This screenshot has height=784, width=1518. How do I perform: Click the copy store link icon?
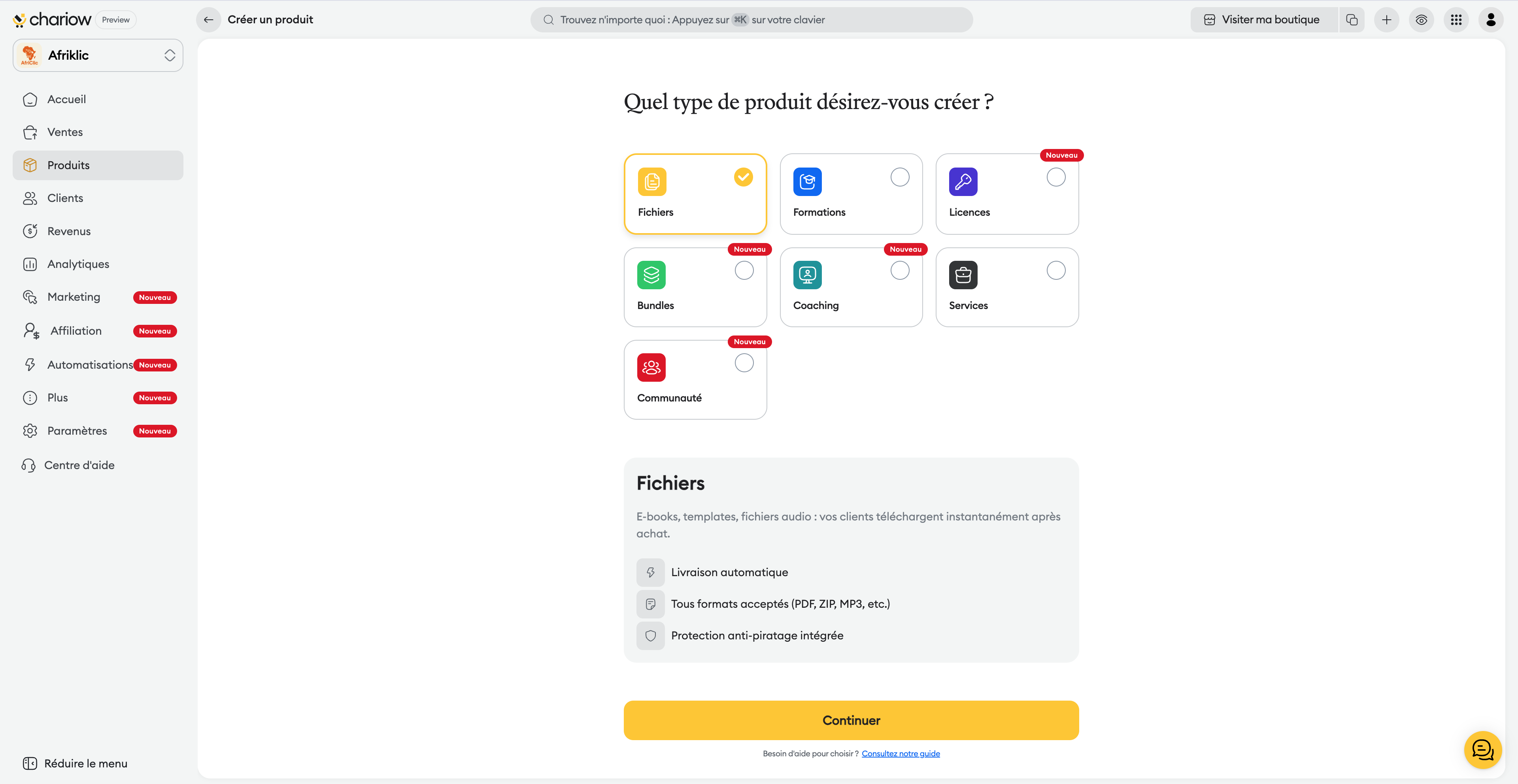coord(1352,19)
